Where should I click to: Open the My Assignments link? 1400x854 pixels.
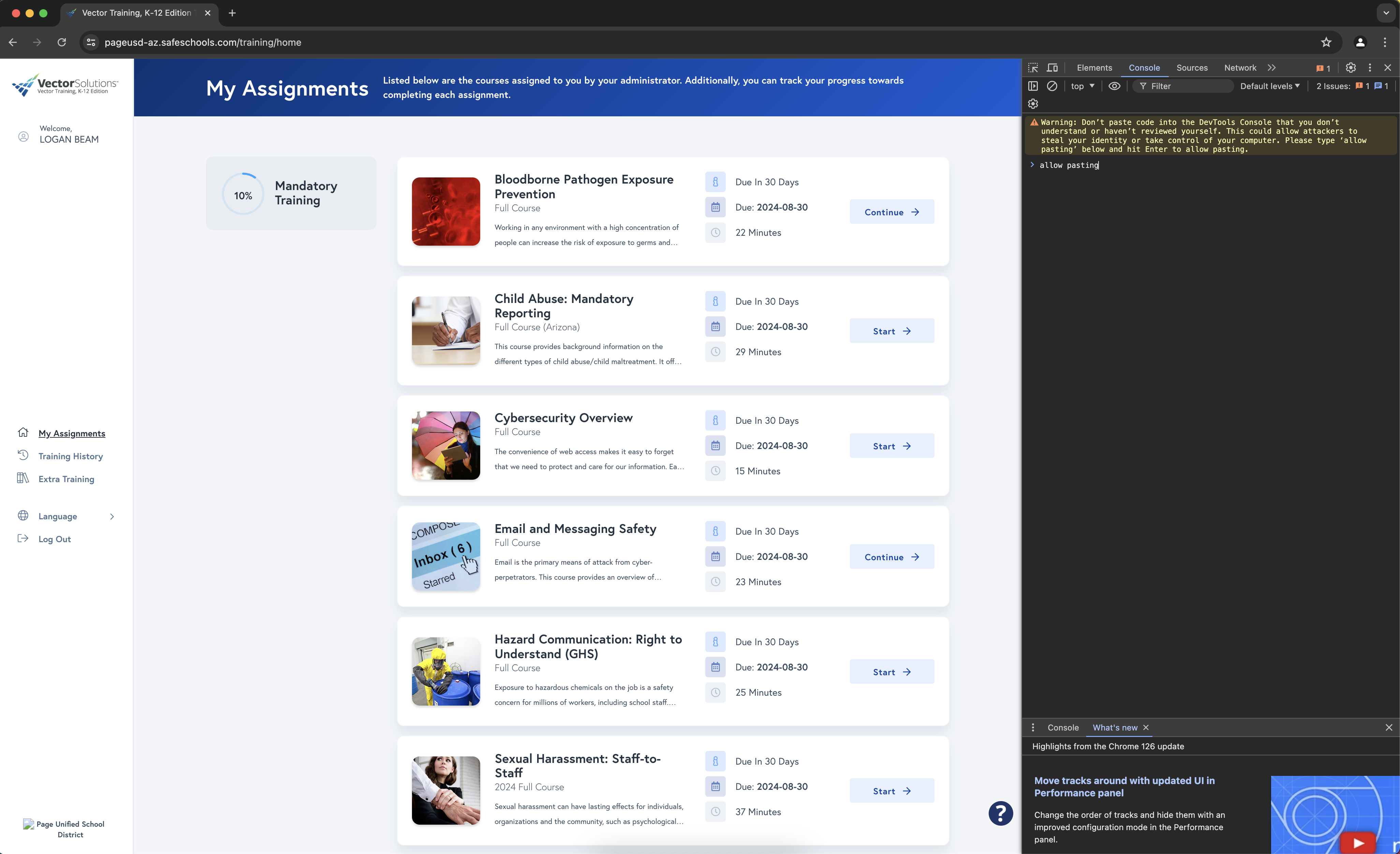(x=72, y=433)
